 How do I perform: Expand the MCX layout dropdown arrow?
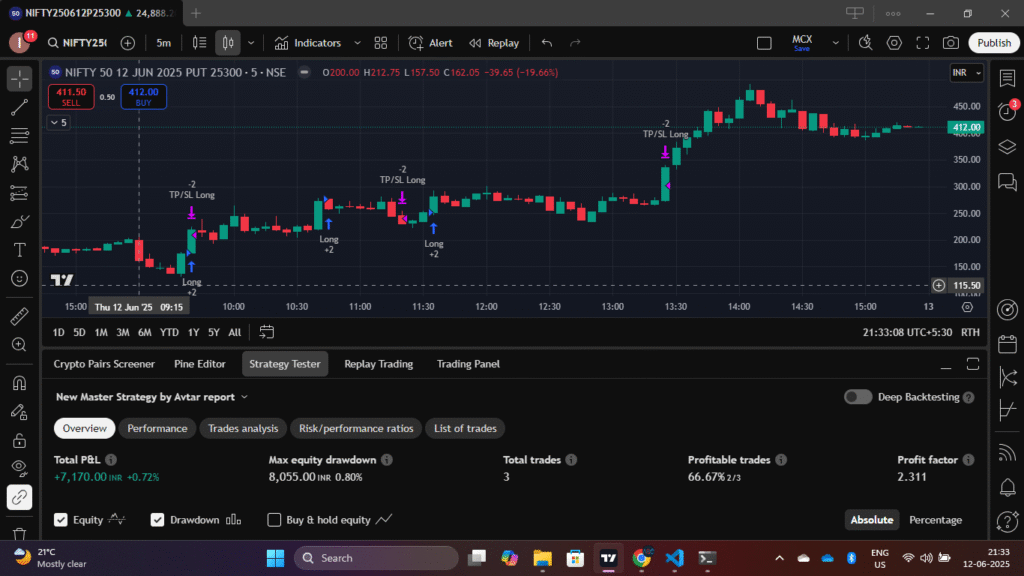[x=835, y=43]
